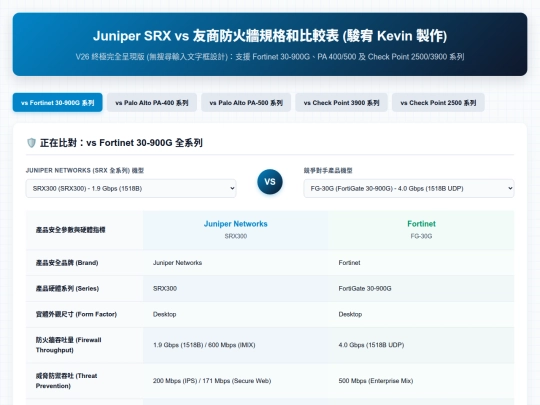
Task: Click the 500 Mbps (Enterprise Mix) cell
Action: (x=421, y=381)
